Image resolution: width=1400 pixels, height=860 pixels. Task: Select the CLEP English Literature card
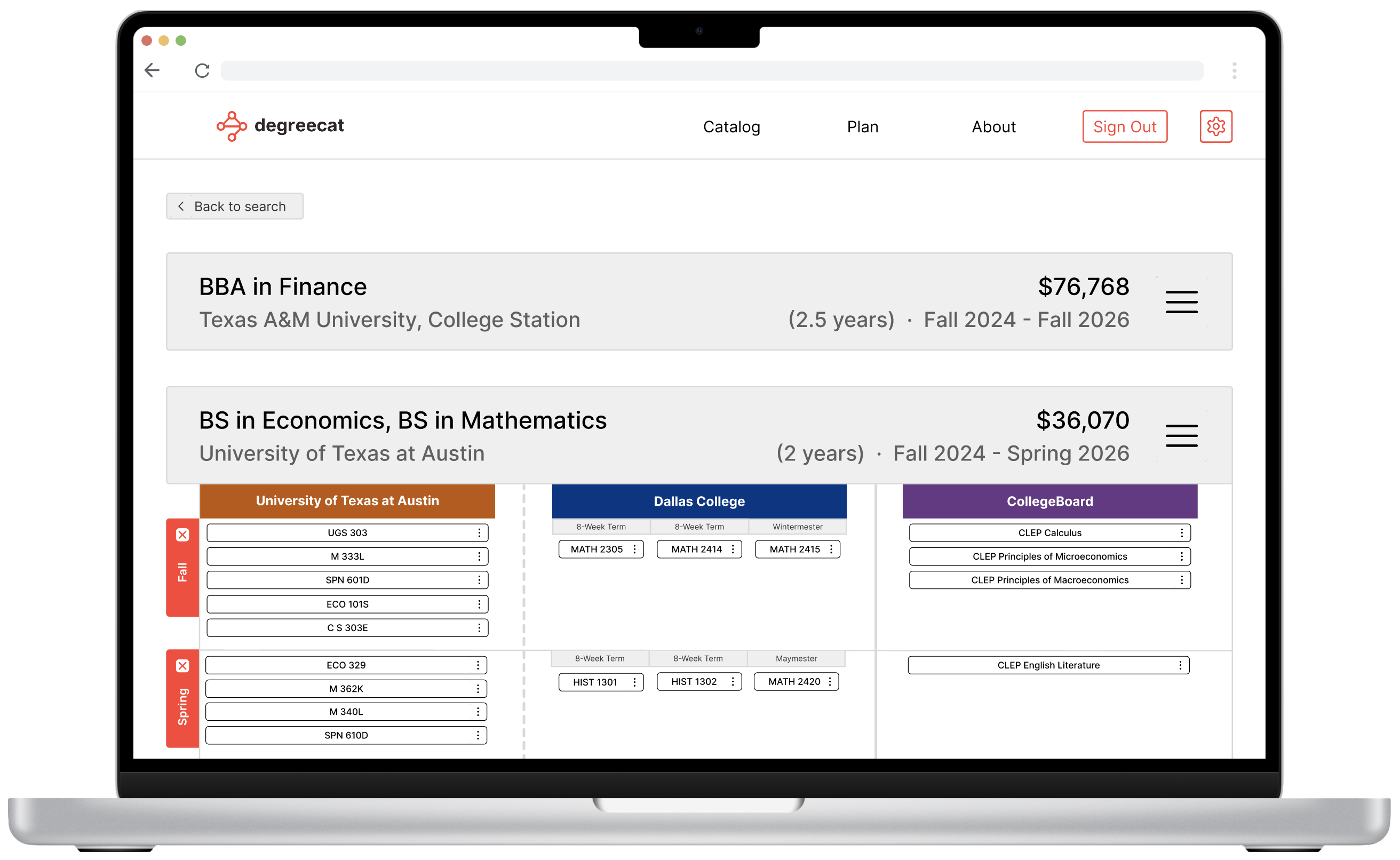pyautogui.click(x=1048, y=665)
